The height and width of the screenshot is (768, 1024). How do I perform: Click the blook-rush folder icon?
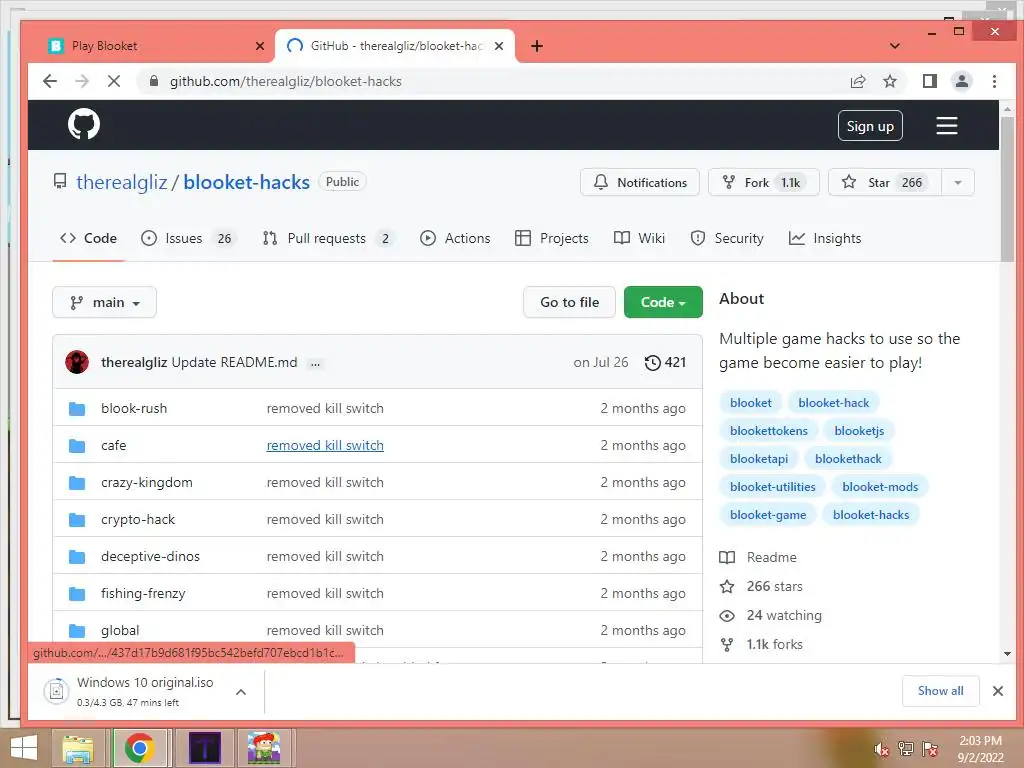pos(77,409)
